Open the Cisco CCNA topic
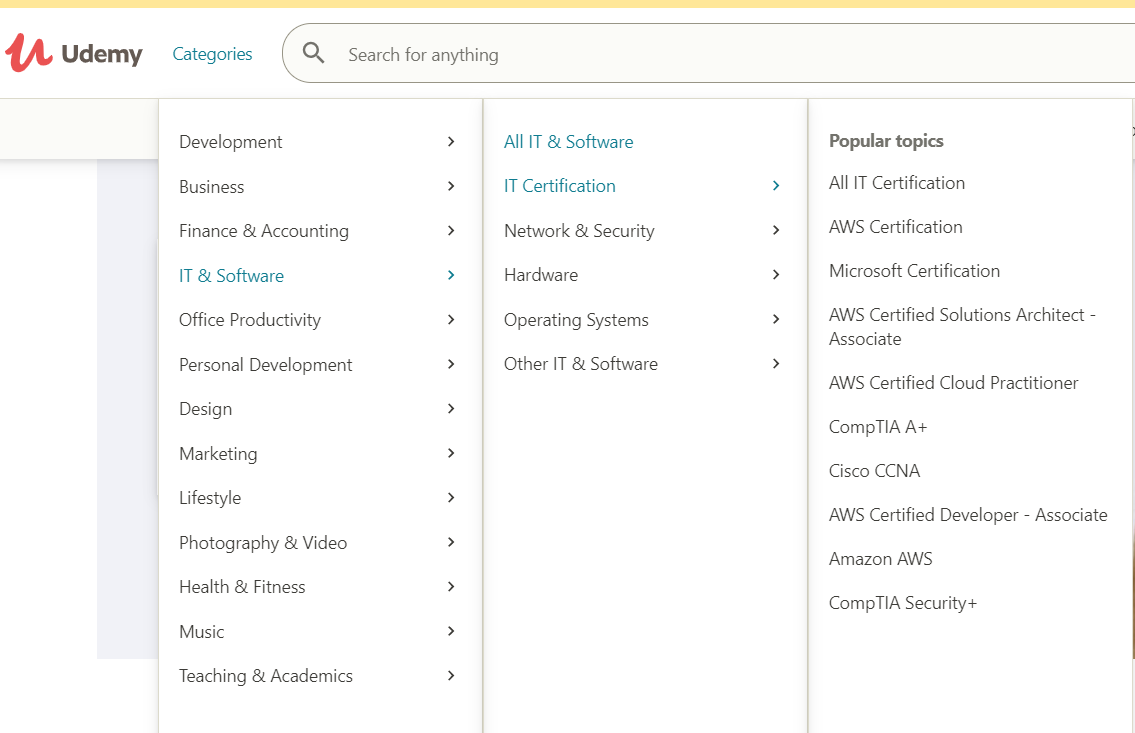This screenshot has height=733, width=1135. point(874,471)
